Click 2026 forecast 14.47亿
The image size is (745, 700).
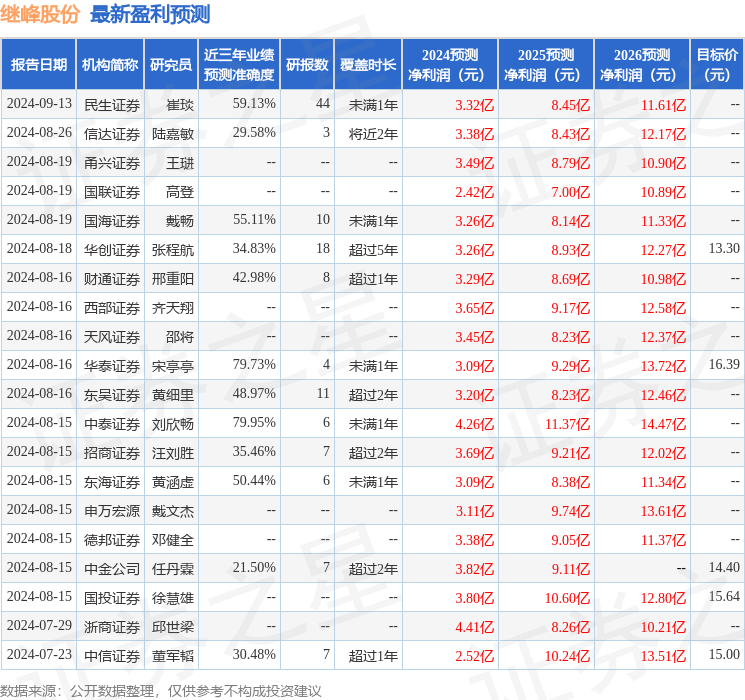tap(664, 423)
